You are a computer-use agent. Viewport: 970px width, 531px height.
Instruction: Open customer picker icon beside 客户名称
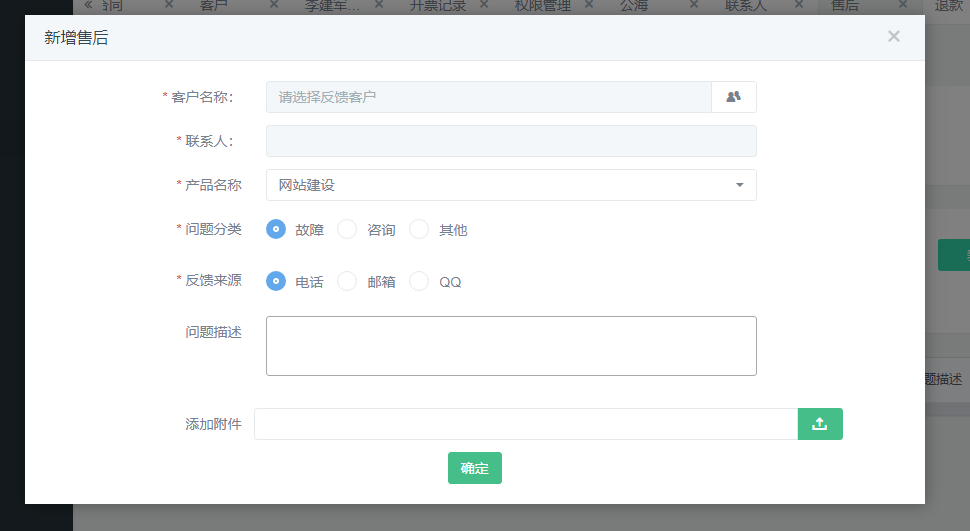[734, 97]
